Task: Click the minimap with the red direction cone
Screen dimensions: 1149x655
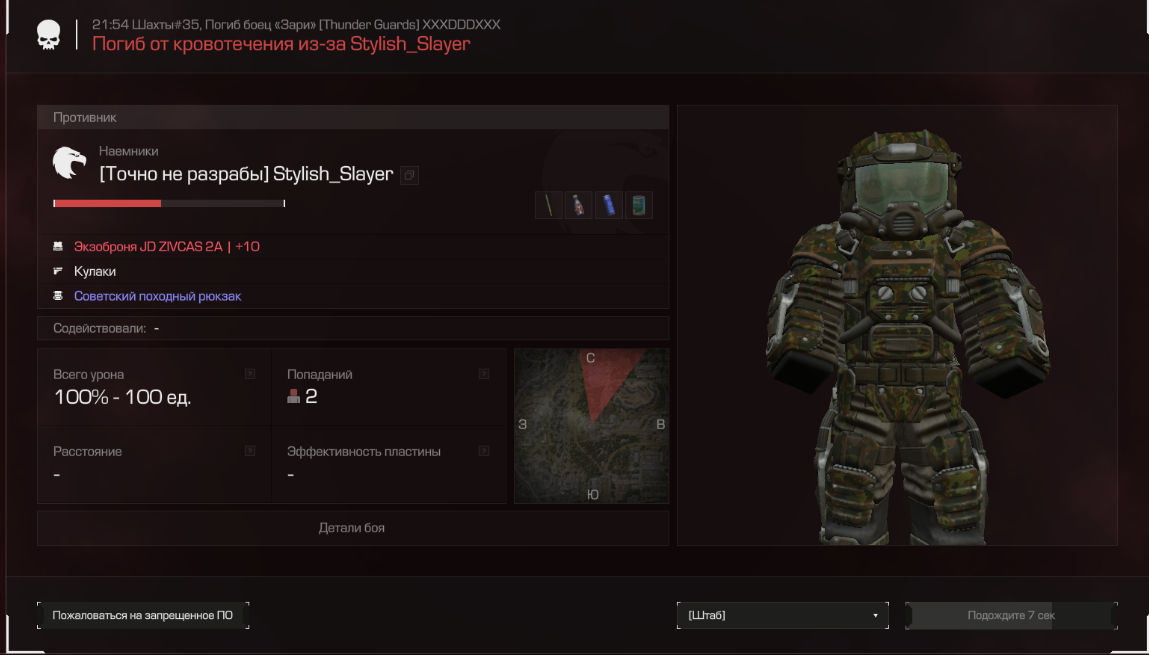Action: pyautogui.click(x=591, y=426)
